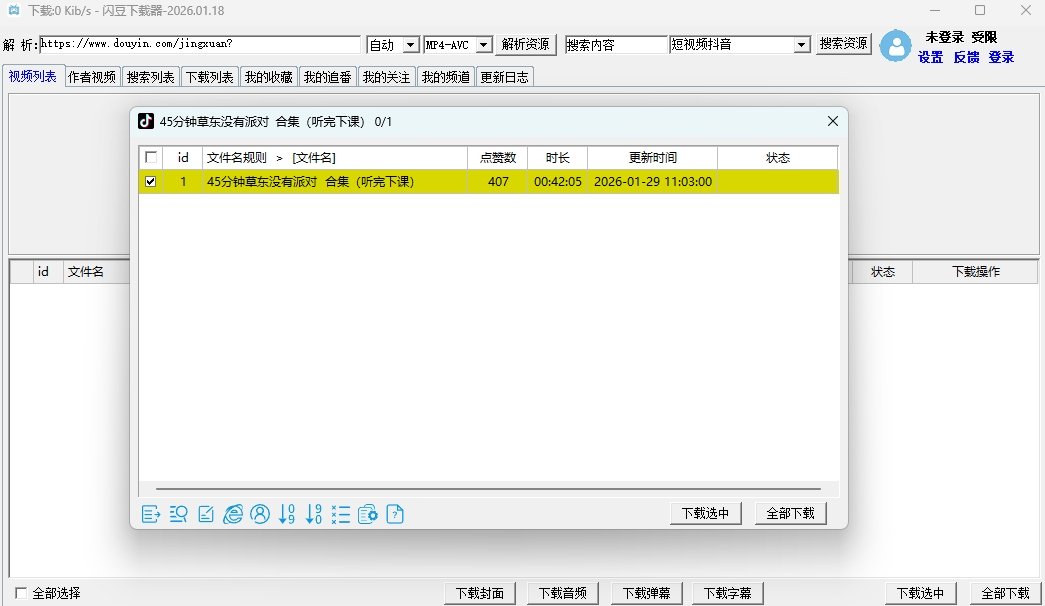Open the 更新日志 tab
The image size is (1045, 606).
505,76
